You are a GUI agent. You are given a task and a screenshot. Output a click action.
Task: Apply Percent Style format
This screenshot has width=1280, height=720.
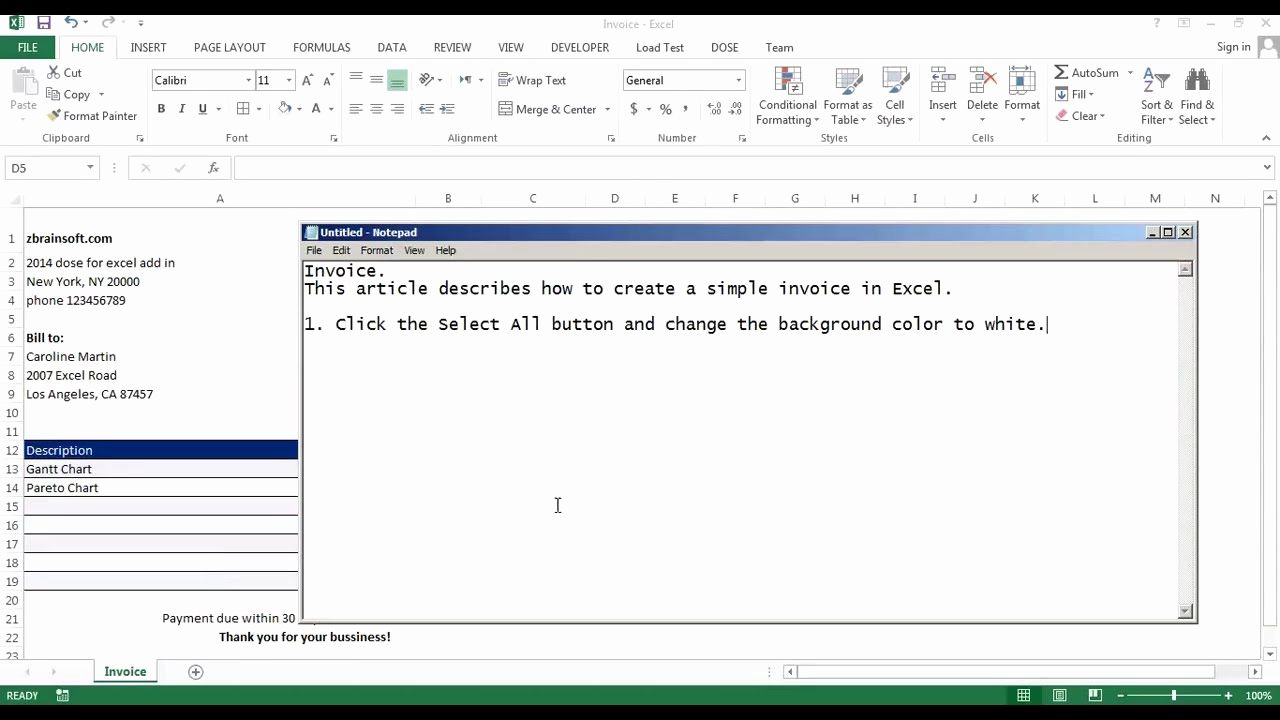[x=665, y=109]
